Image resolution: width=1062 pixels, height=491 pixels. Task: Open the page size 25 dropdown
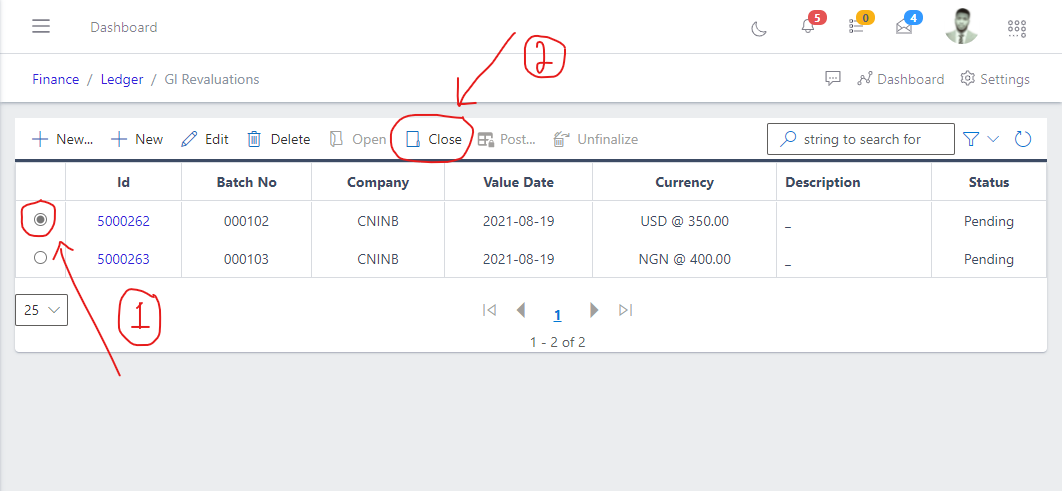point(41,309)
